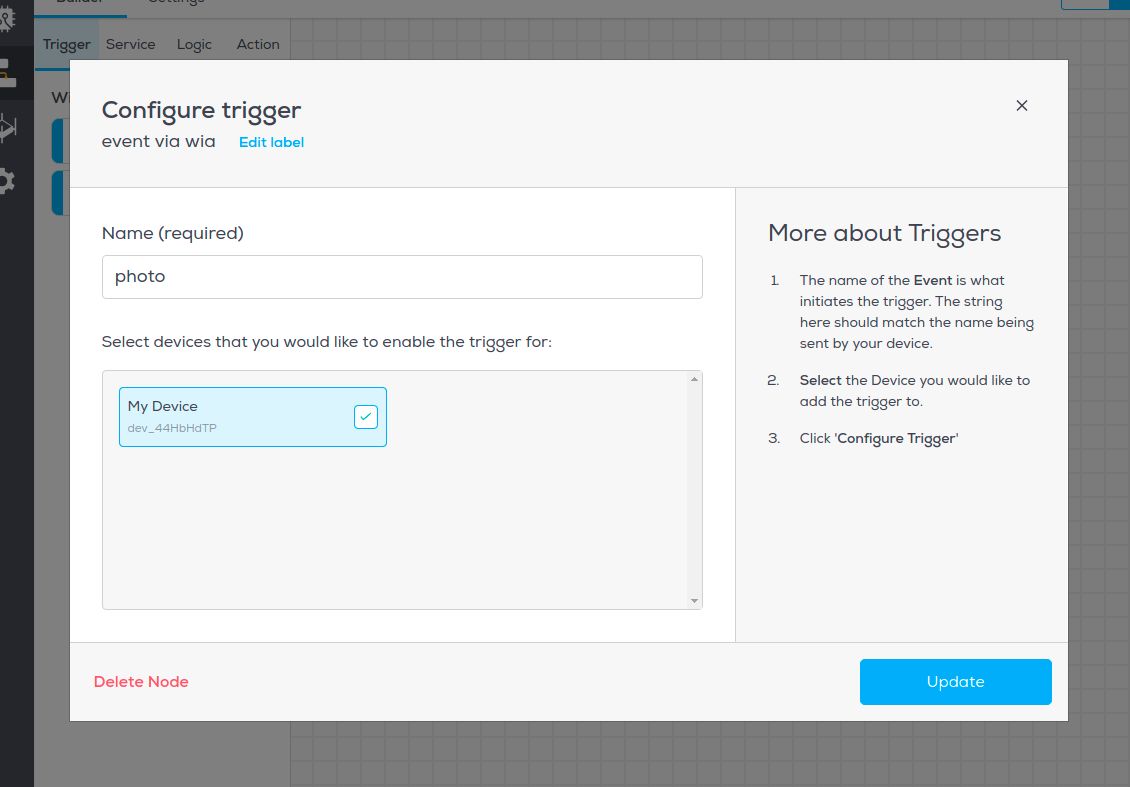This screenshot has width=1130, height=787.
Task: Click Delete Node
Action: [141, 682]
